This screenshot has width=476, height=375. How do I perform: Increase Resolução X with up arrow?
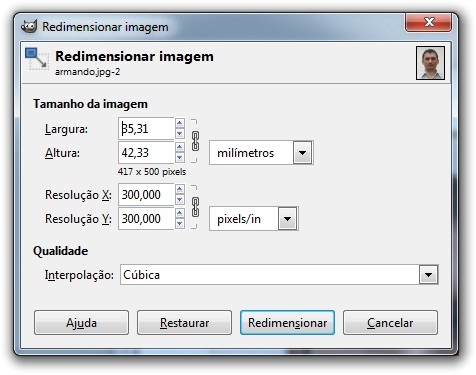tap(180, 189)
